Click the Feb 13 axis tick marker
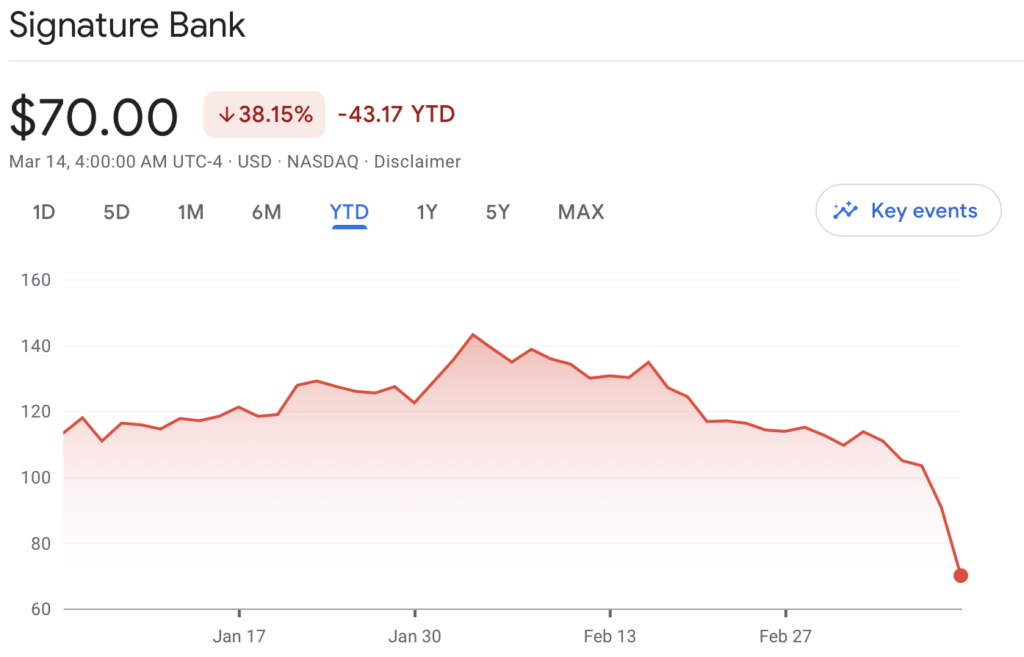This screenshot has width=1024, height=657. click(610, 613)
